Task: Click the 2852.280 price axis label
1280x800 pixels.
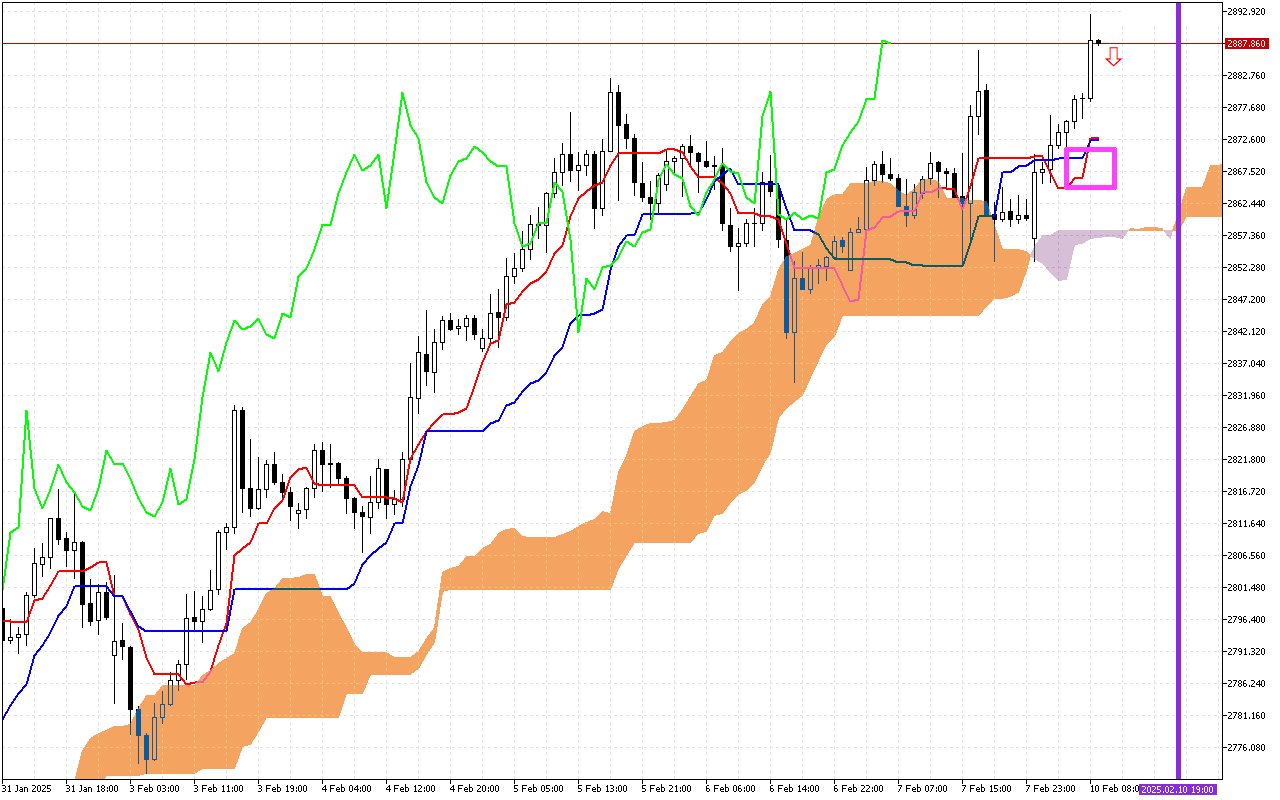Action: (1245, 267)
